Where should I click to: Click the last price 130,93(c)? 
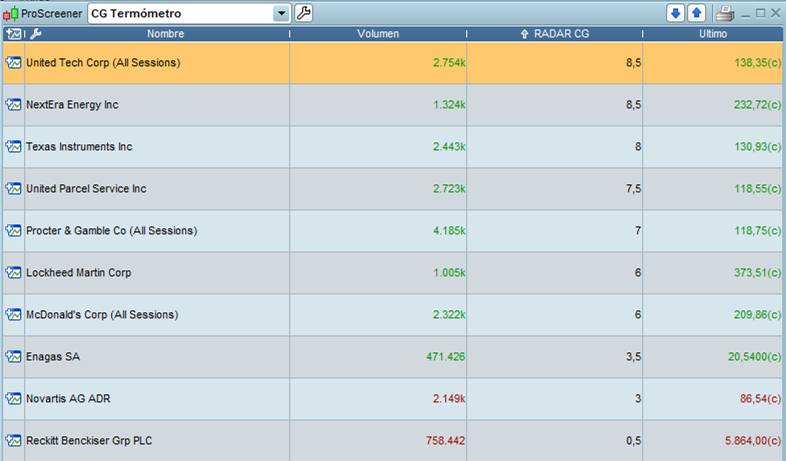point(758,147)
